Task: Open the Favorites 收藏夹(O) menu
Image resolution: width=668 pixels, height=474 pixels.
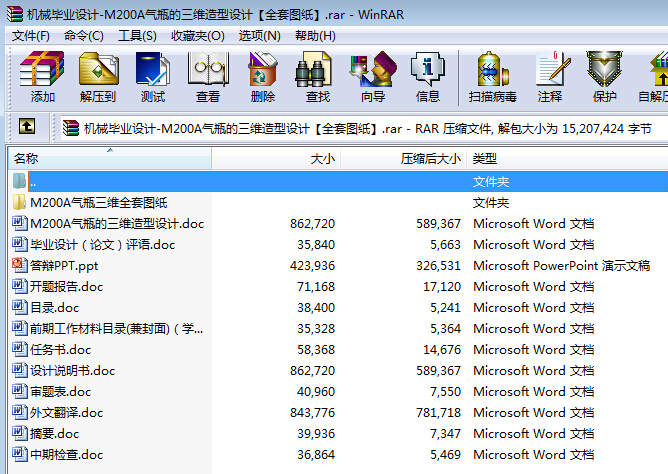Action: [x=198, y=36]
